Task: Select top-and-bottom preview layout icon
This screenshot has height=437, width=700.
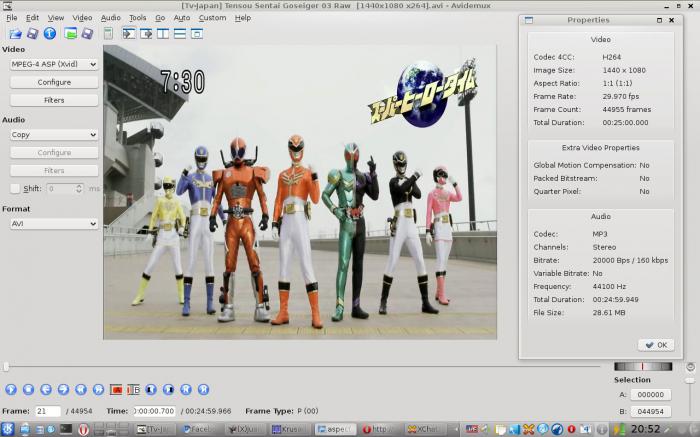Action: coord(180,33)
